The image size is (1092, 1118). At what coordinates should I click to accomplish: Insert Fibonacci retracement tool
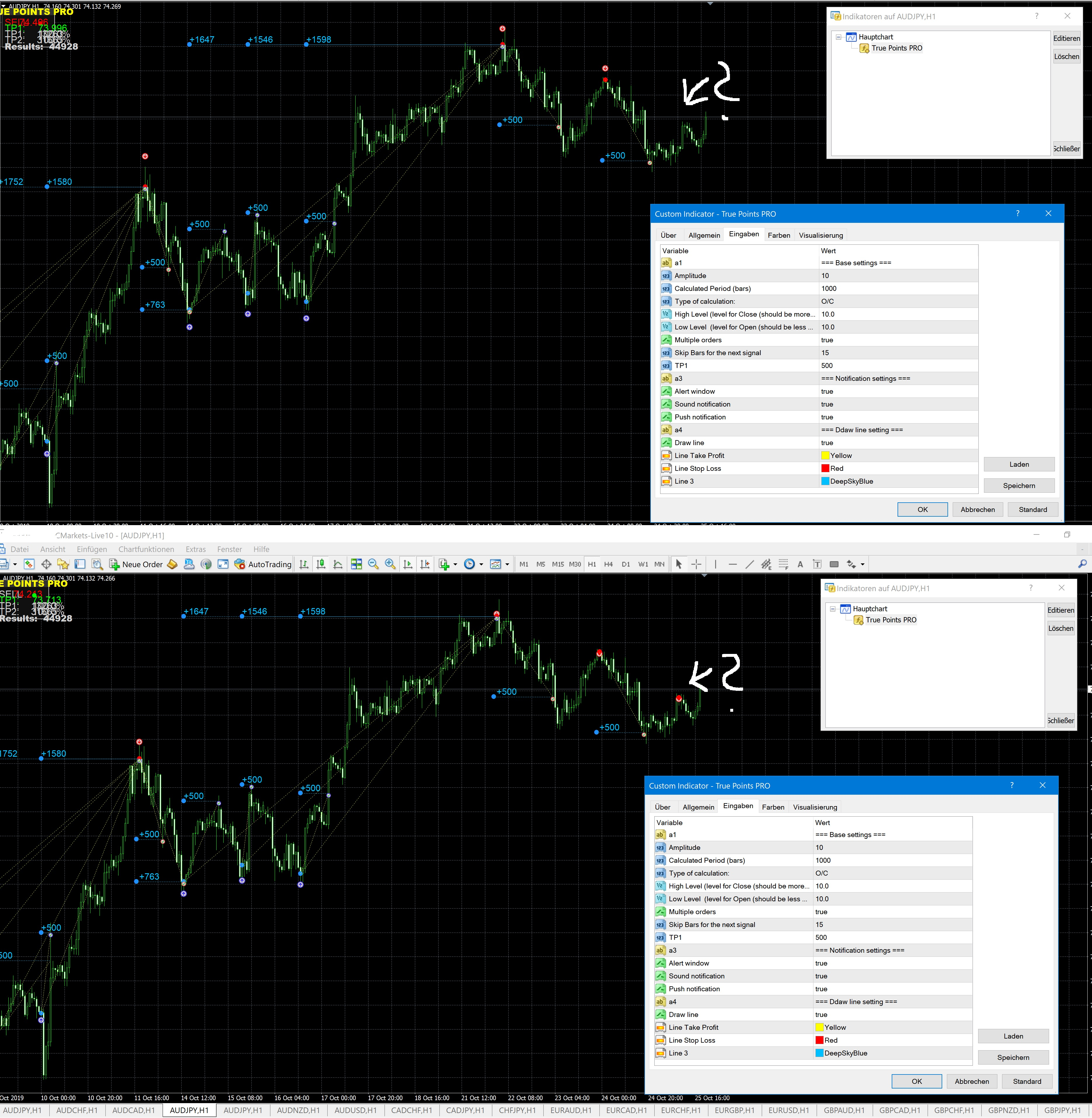click(x=783, y=565)
